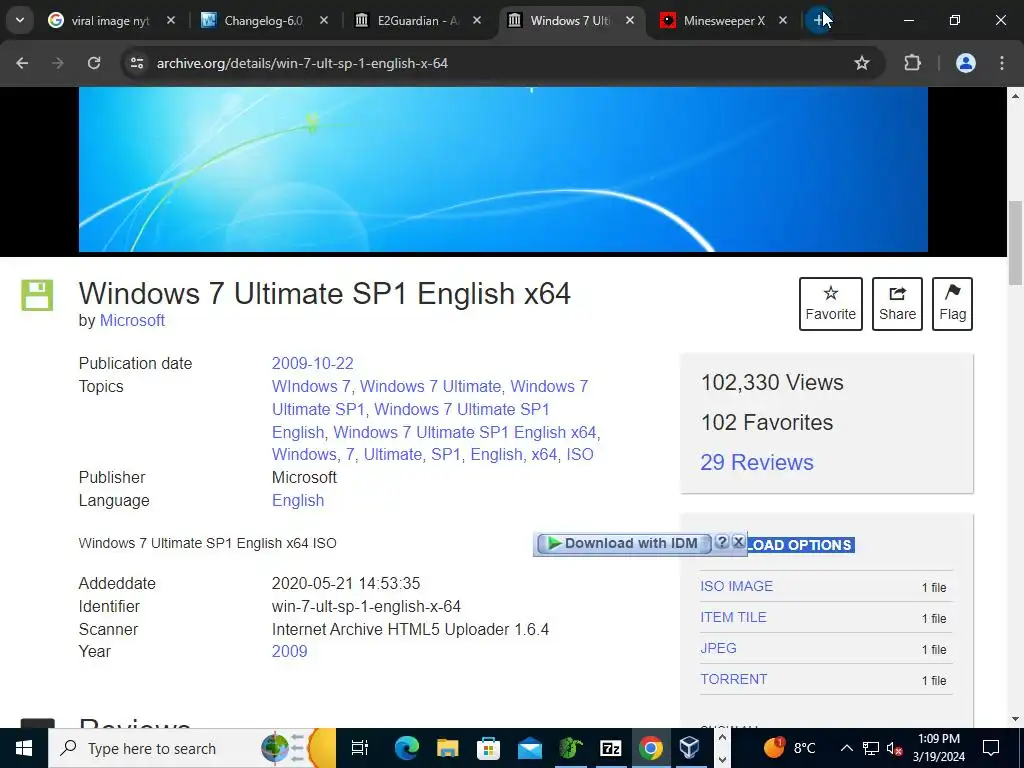Viewport: 1024px width, 768px height.
Task: Open the x64 topic link
Action: (x=544, y=455)
